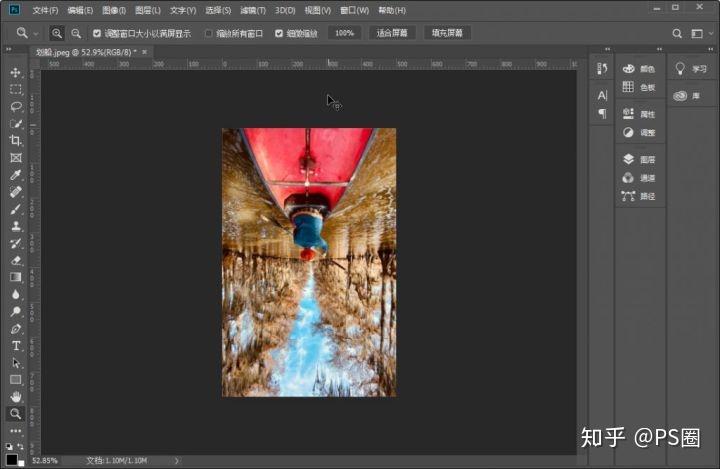Expand the status bar info arrow
Viewport: 720px width, 469px height.
(177, 460)
